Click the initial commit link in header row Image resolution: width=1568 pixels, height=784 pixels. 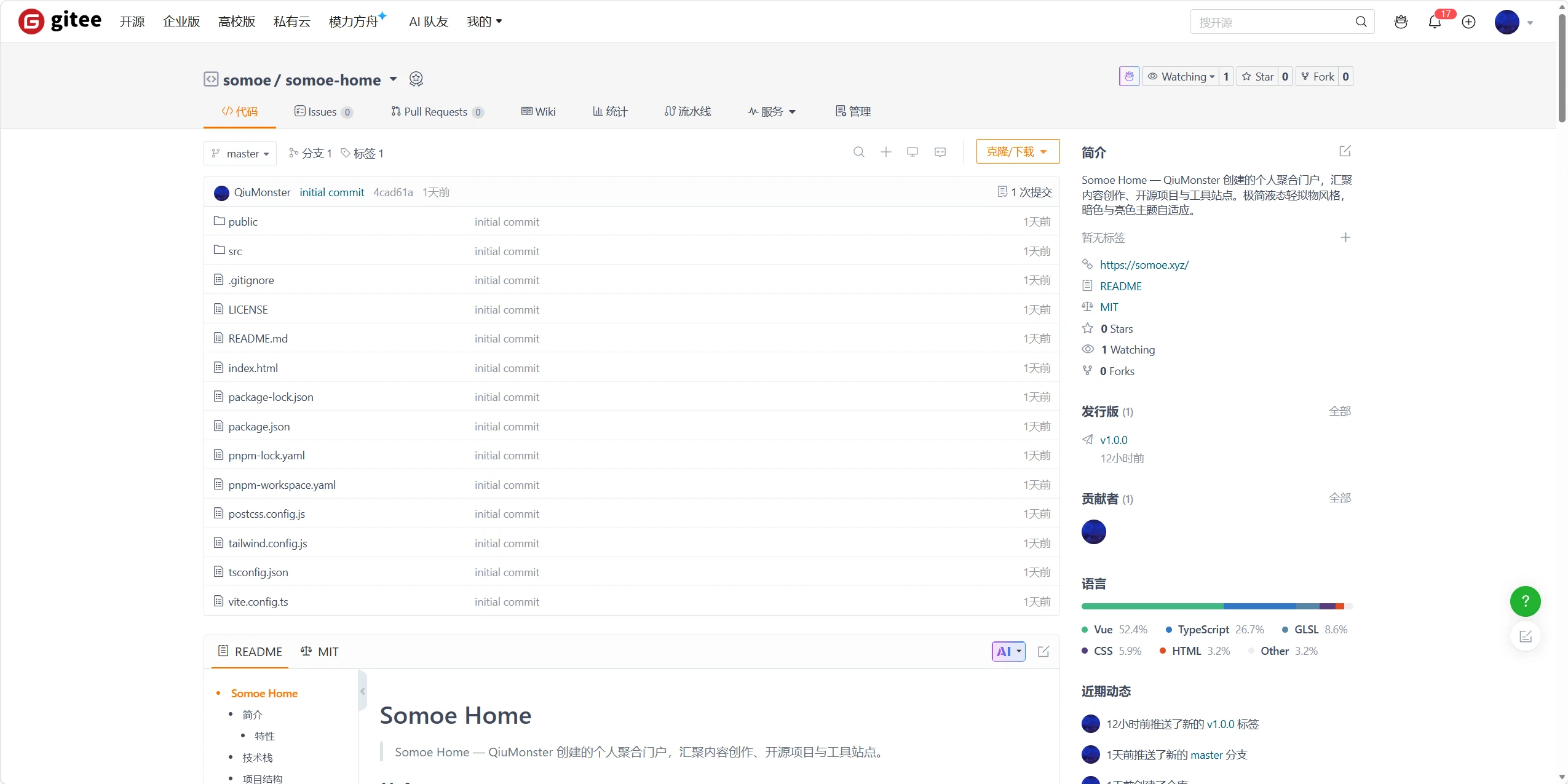(x=331, y=192)
